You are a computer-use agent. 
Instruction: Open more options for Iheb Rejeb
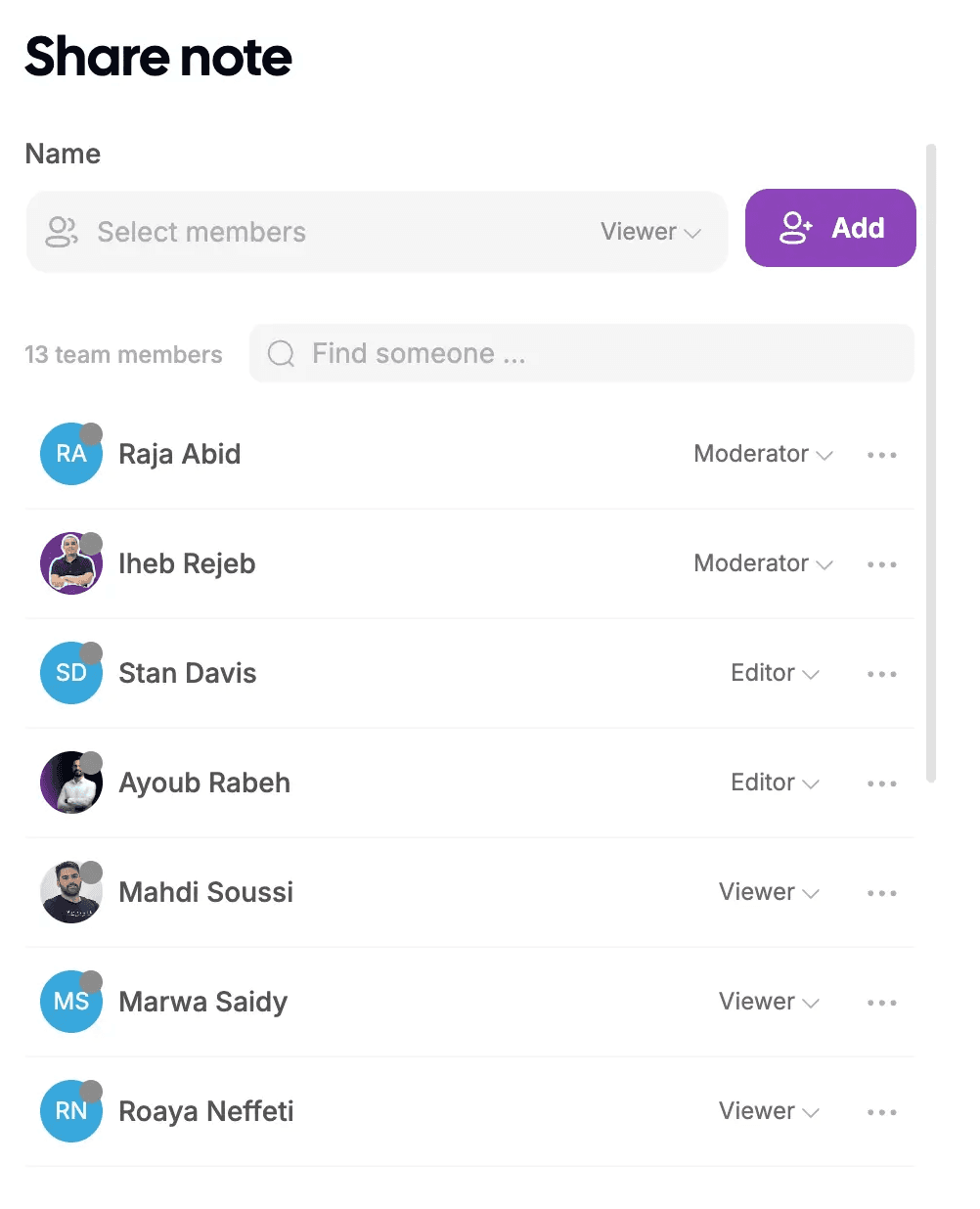click(x=881, y=564)
